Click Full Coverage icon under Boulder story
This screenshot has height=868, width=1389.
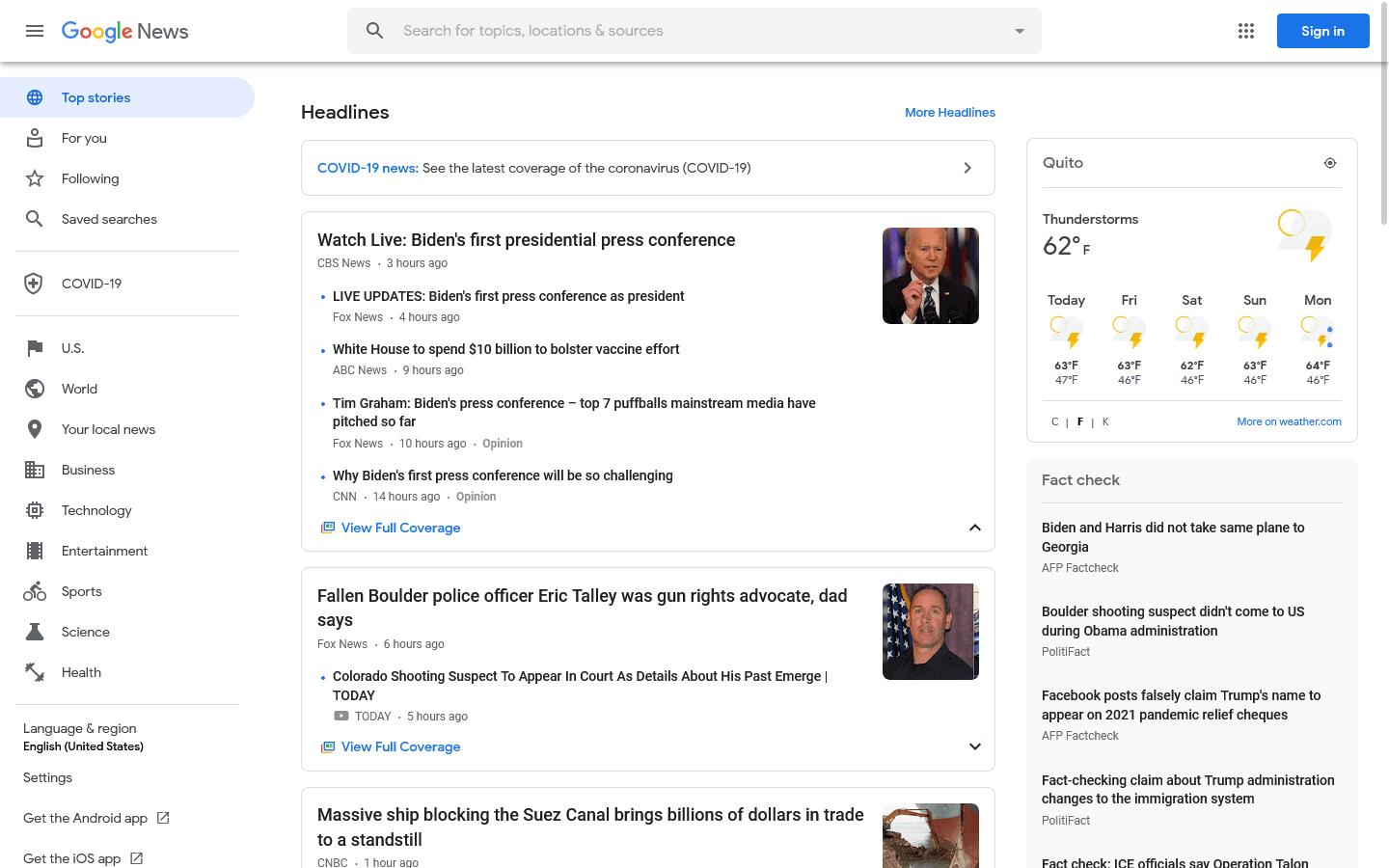point(328,746)
